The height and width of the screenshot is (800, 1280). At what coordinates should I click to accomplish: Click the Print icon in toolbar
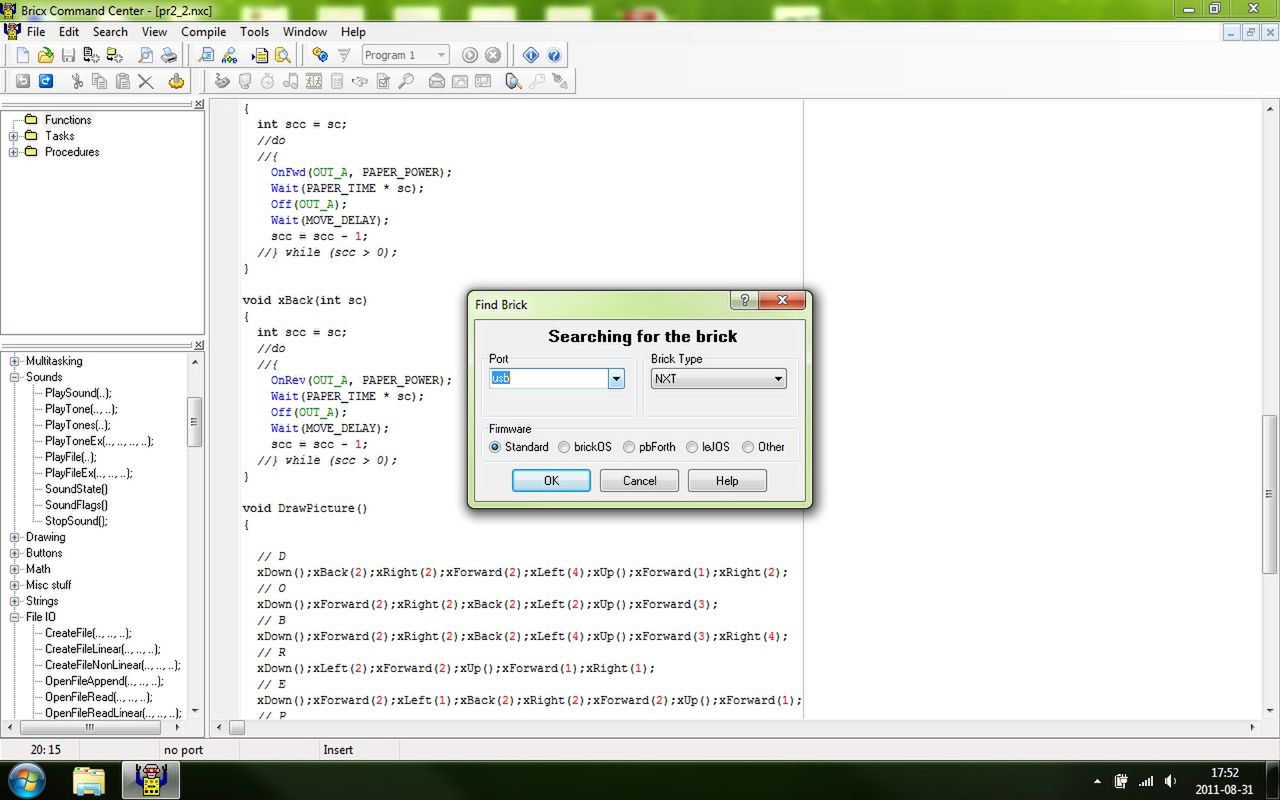[x=169, y=56]
